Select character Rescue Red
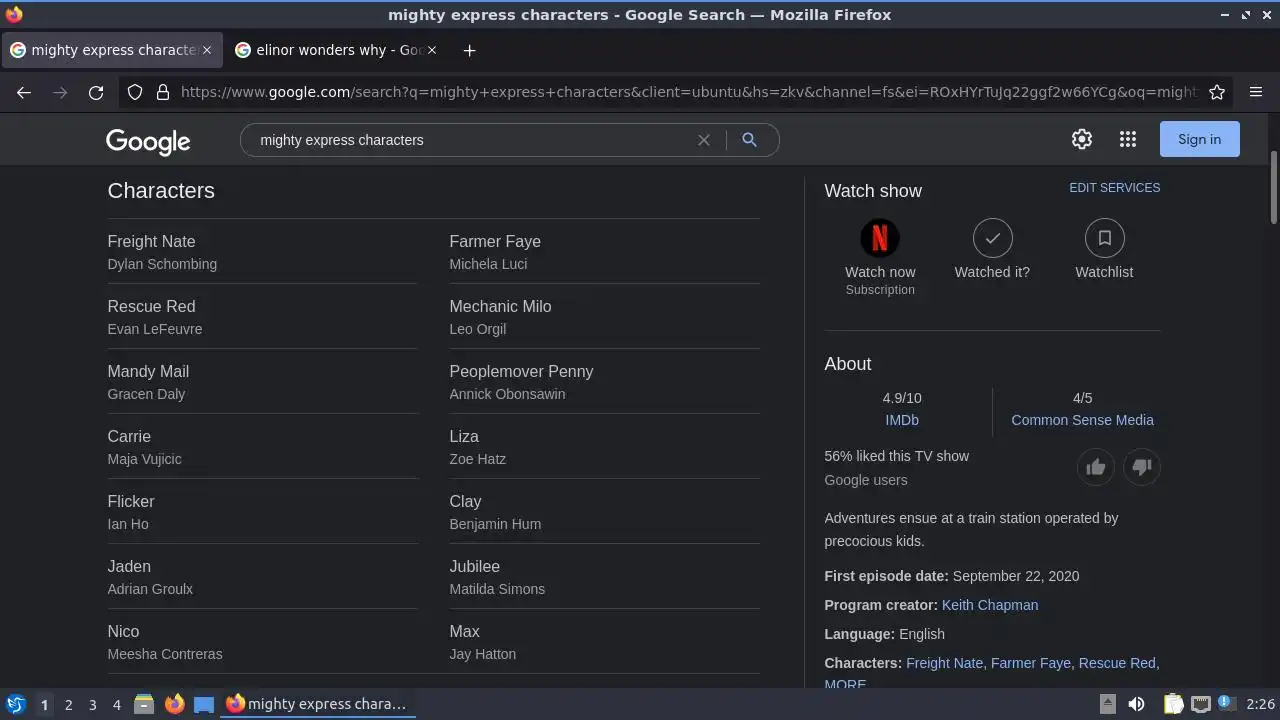1280x720 pixels. [151, 306]
